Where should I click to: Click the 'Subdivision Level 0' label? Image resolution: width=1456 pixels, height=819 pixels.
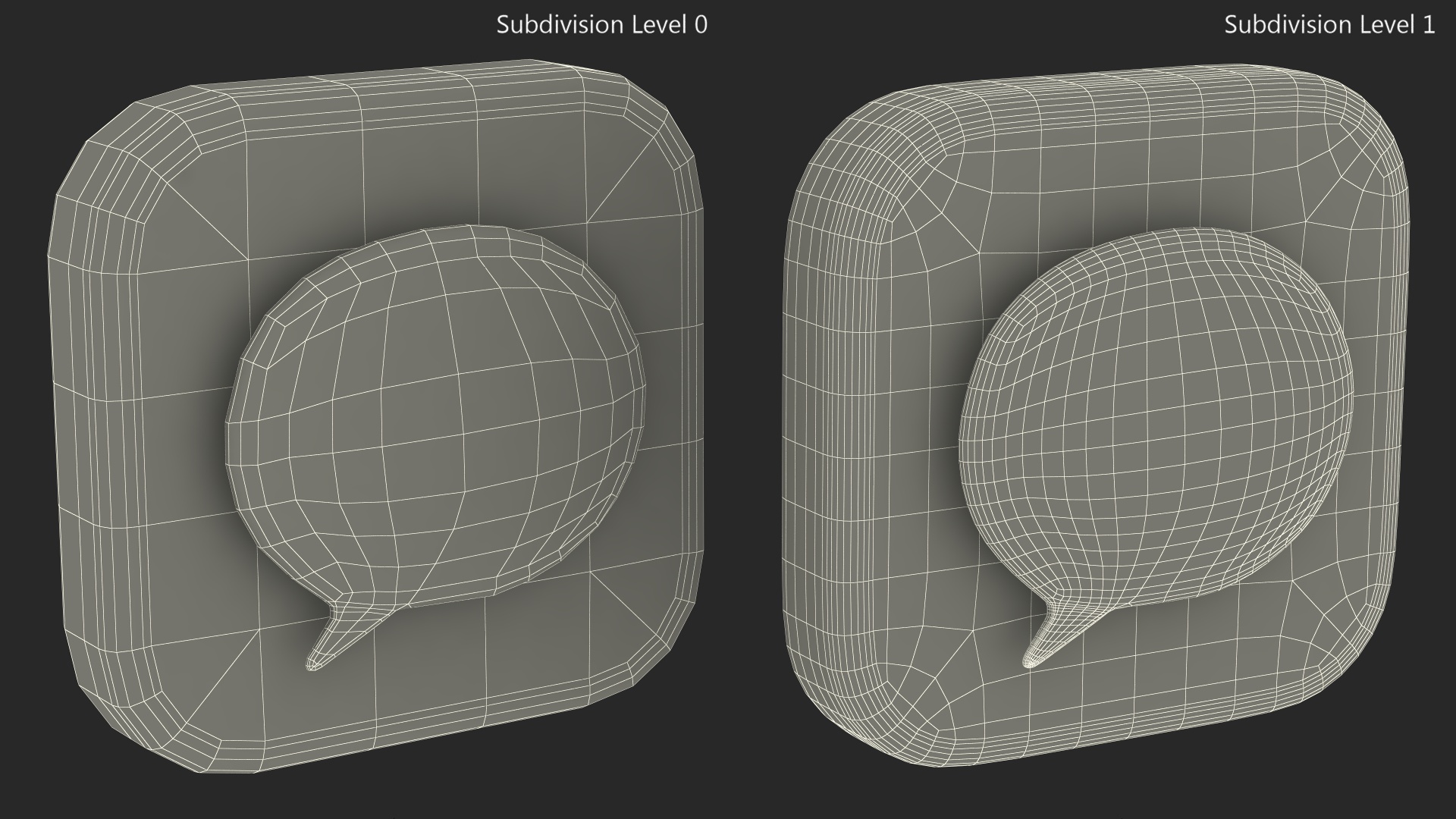coord(601,24)
